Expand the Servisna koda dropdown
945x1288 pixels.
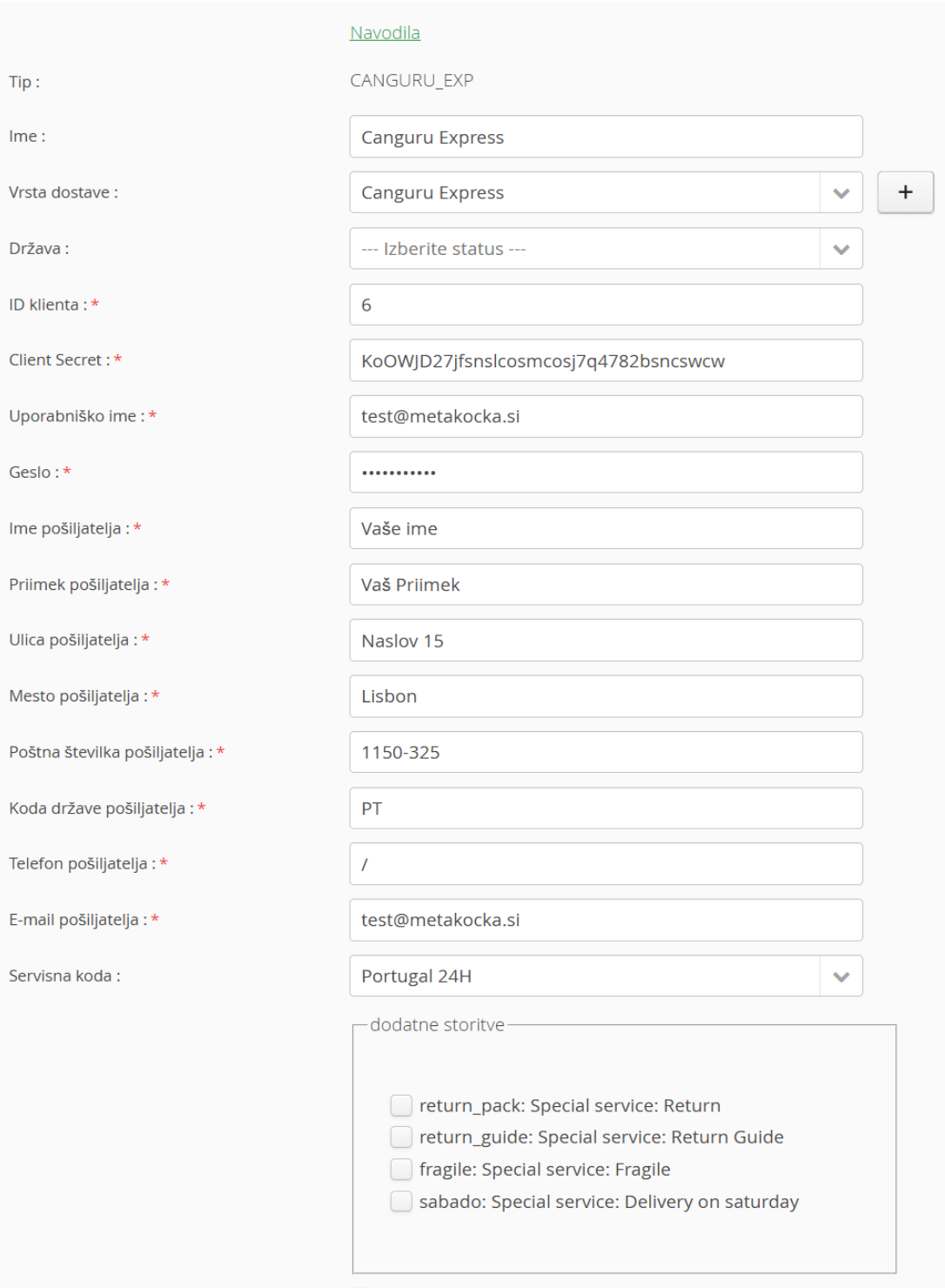pyautogui.click(x=841, y=976)
